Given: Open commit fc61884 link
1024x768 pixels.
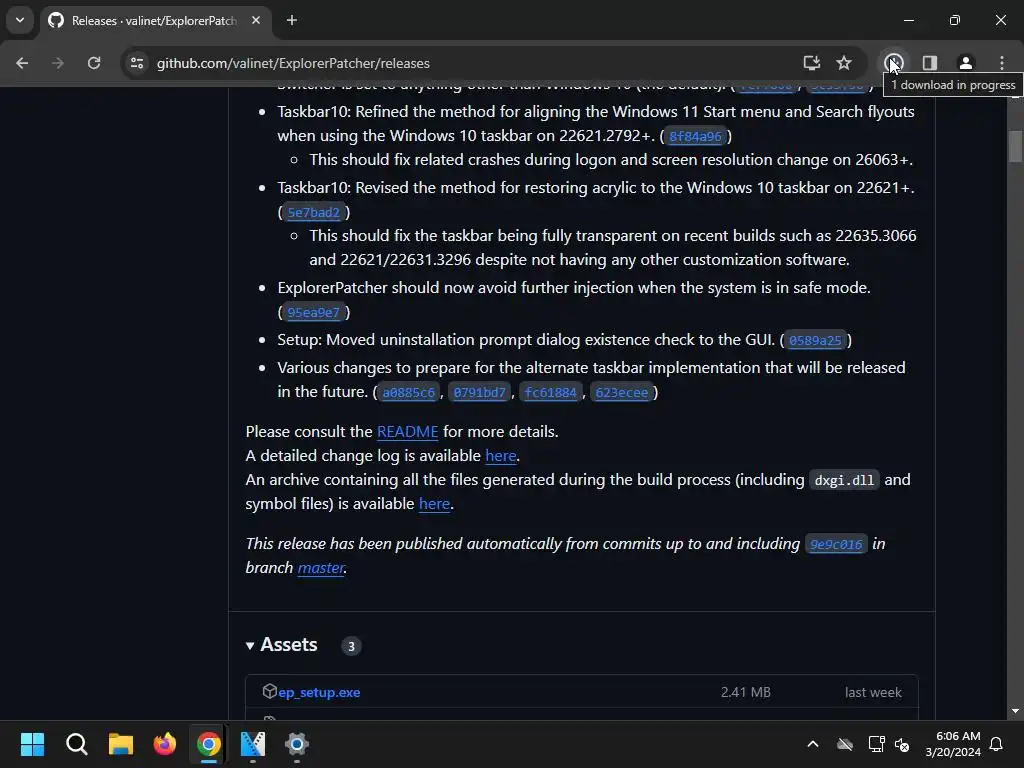Looking at the screenshot, I should point(551,392).
